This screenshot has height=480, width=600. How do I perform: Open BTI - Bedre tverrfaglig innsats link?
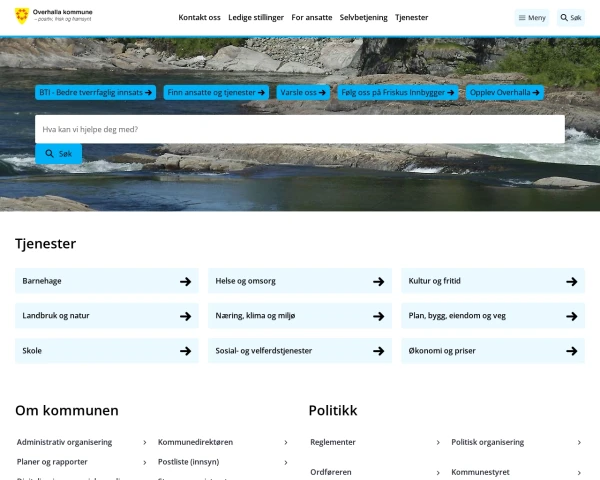point(96,93)
